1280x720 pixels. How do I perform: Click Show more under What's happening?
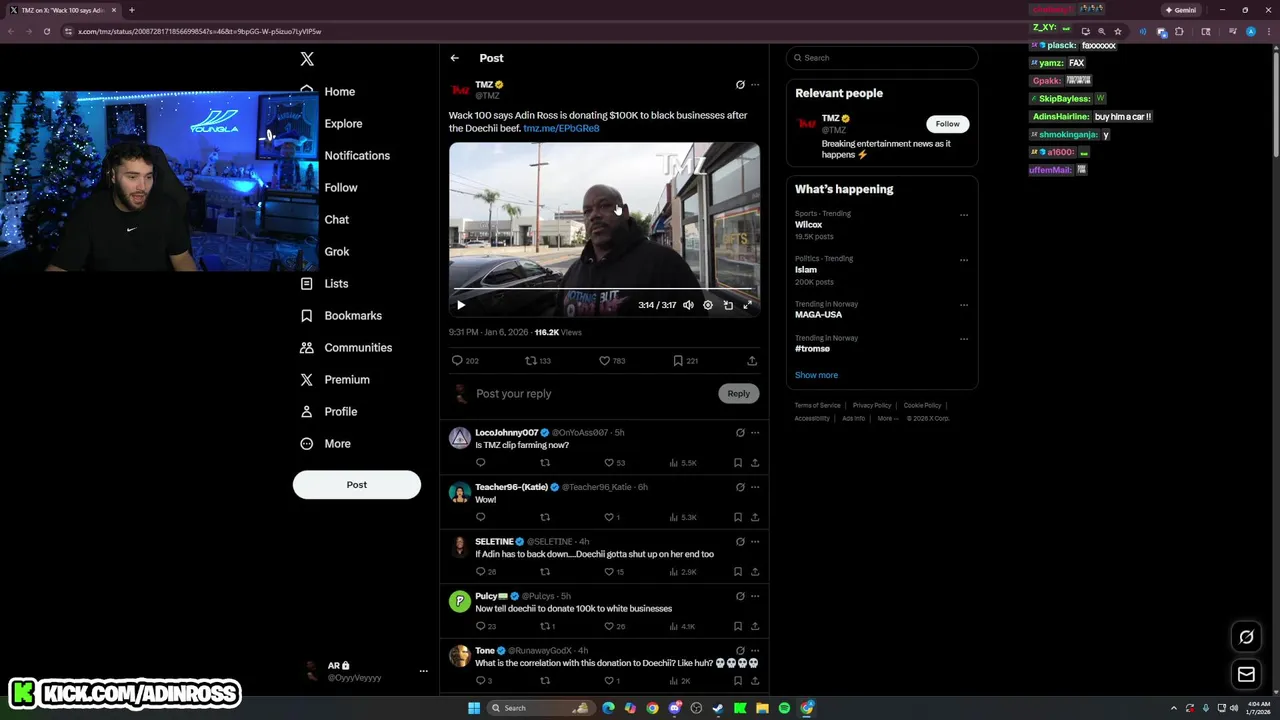[x=816, y=375]
